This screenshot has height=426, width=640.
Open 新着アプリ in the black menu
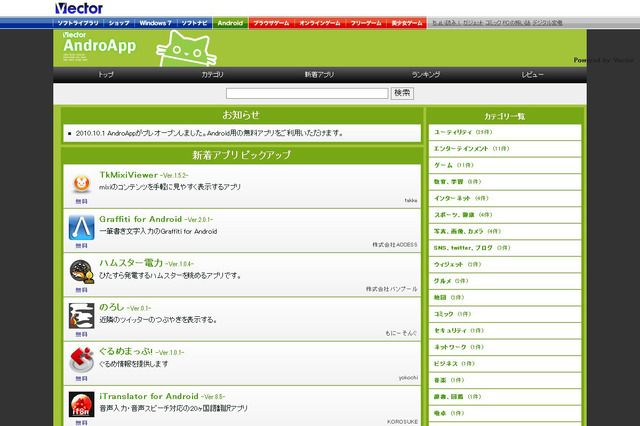[319, 75]
